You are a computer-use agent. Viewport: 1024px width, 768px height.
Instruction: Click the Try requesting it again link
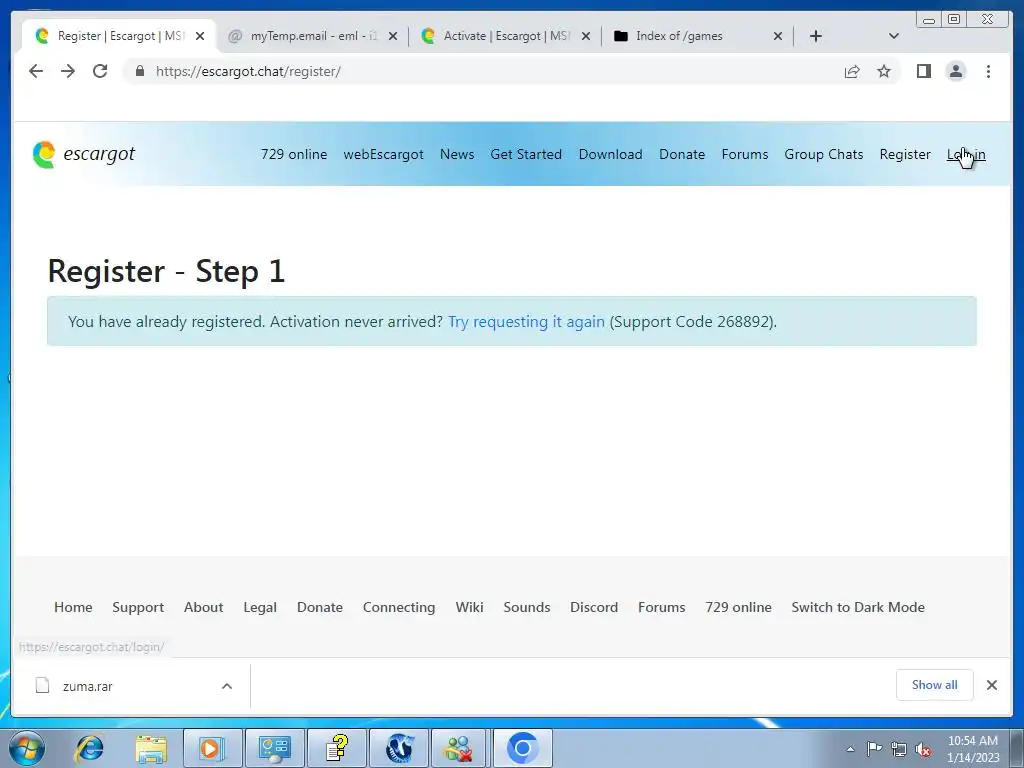526,321
